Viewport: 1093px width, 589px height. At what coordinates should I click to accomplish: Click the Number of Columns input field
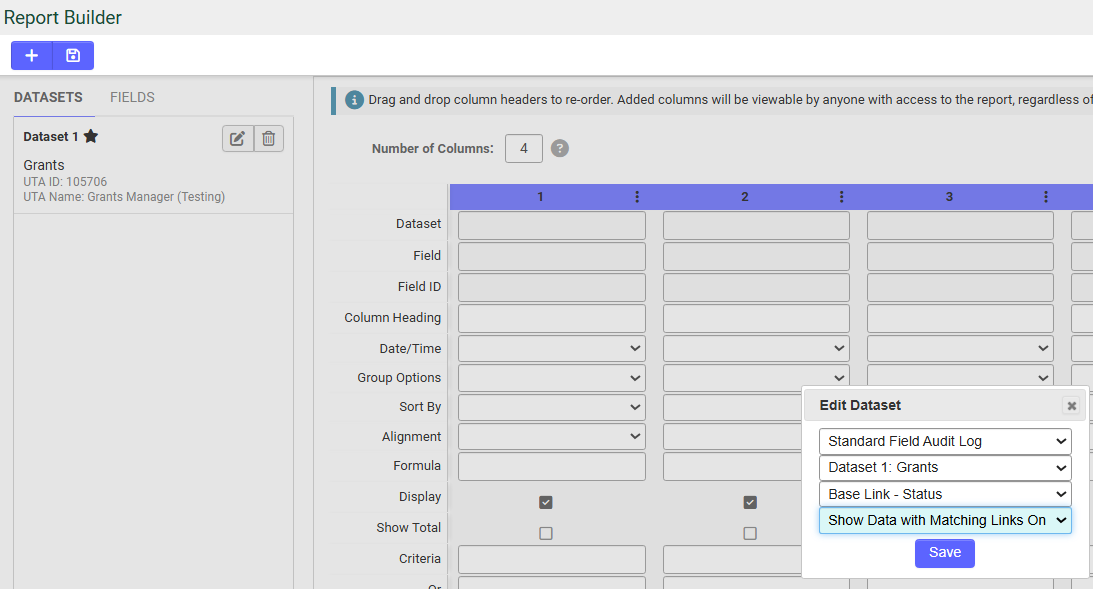523,149
